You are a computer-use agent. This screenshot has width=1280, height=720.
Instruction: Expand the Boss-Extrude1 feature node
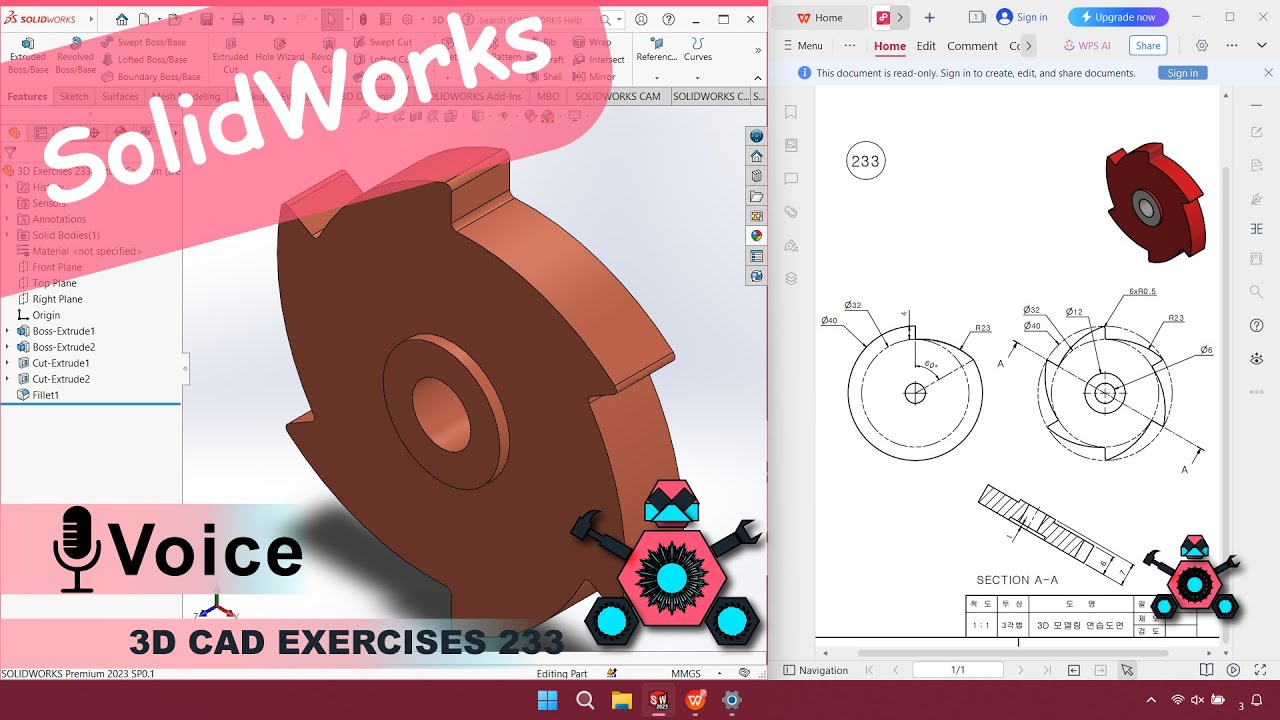8,331
